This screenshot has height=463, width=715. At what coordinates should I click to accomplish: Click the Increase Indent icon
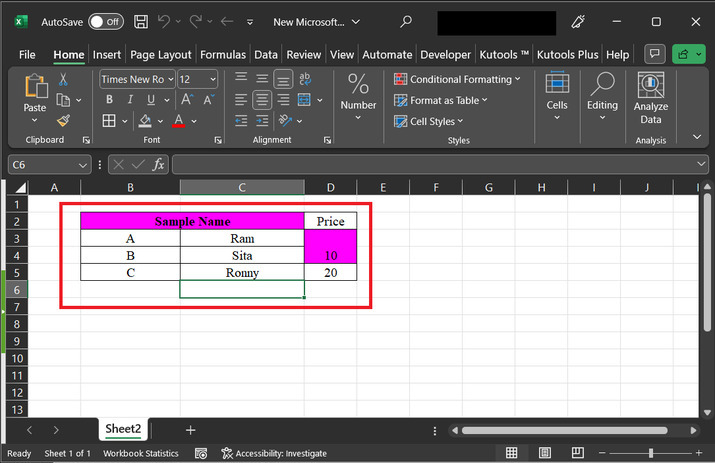click(262, 120)
